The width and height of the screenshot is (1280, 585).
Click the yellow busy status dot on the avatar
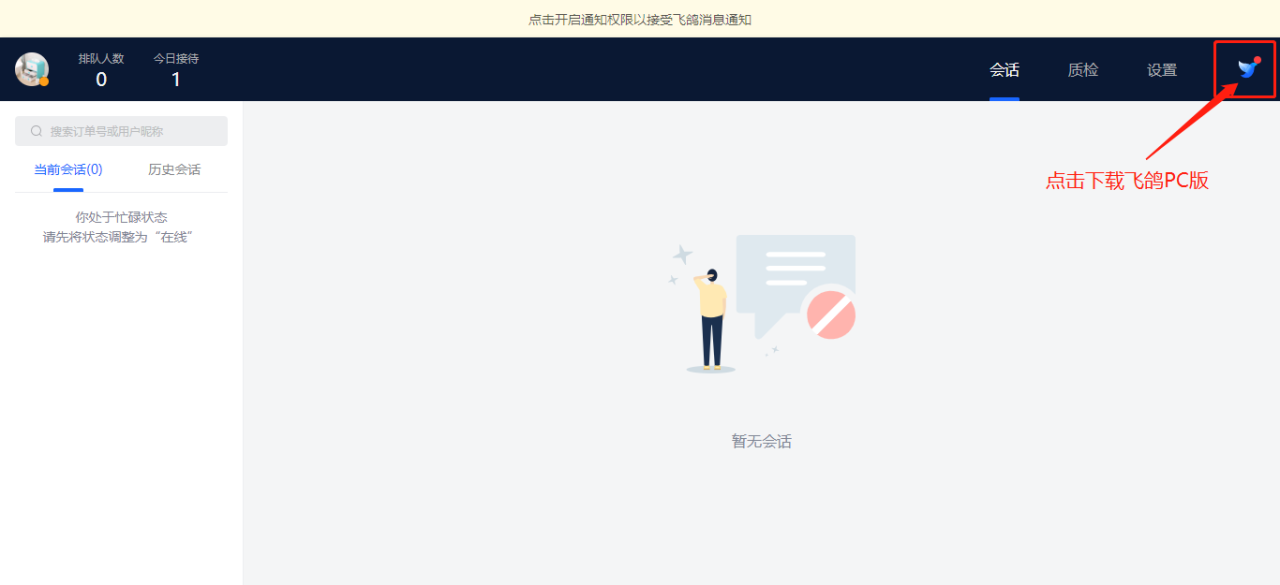pos(44,81)
